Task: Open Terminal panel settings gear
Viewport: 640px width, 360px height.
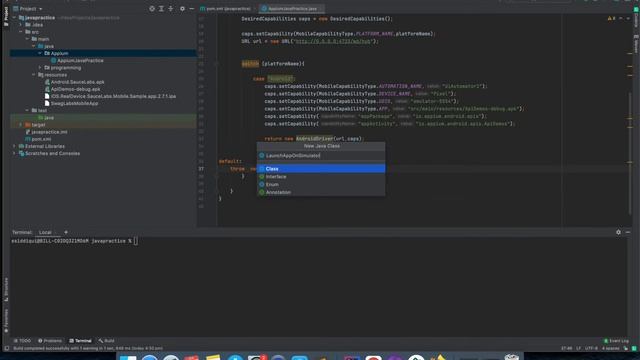Action: point(618,232)
